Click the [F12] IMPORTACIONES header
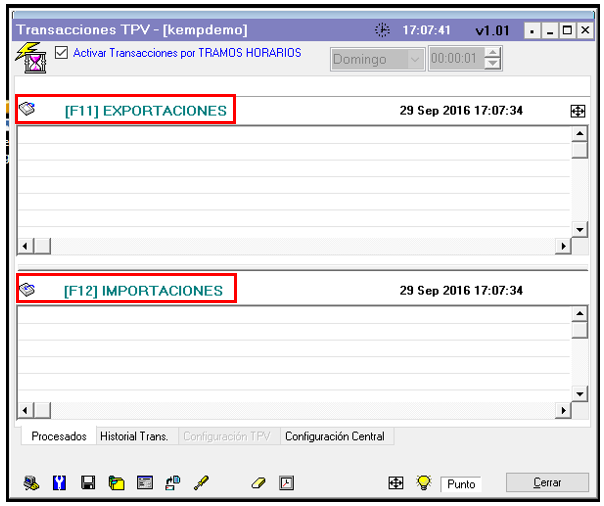Image resolution: width=604 pixels, height=506 pixels. click(x=143, y=291)
